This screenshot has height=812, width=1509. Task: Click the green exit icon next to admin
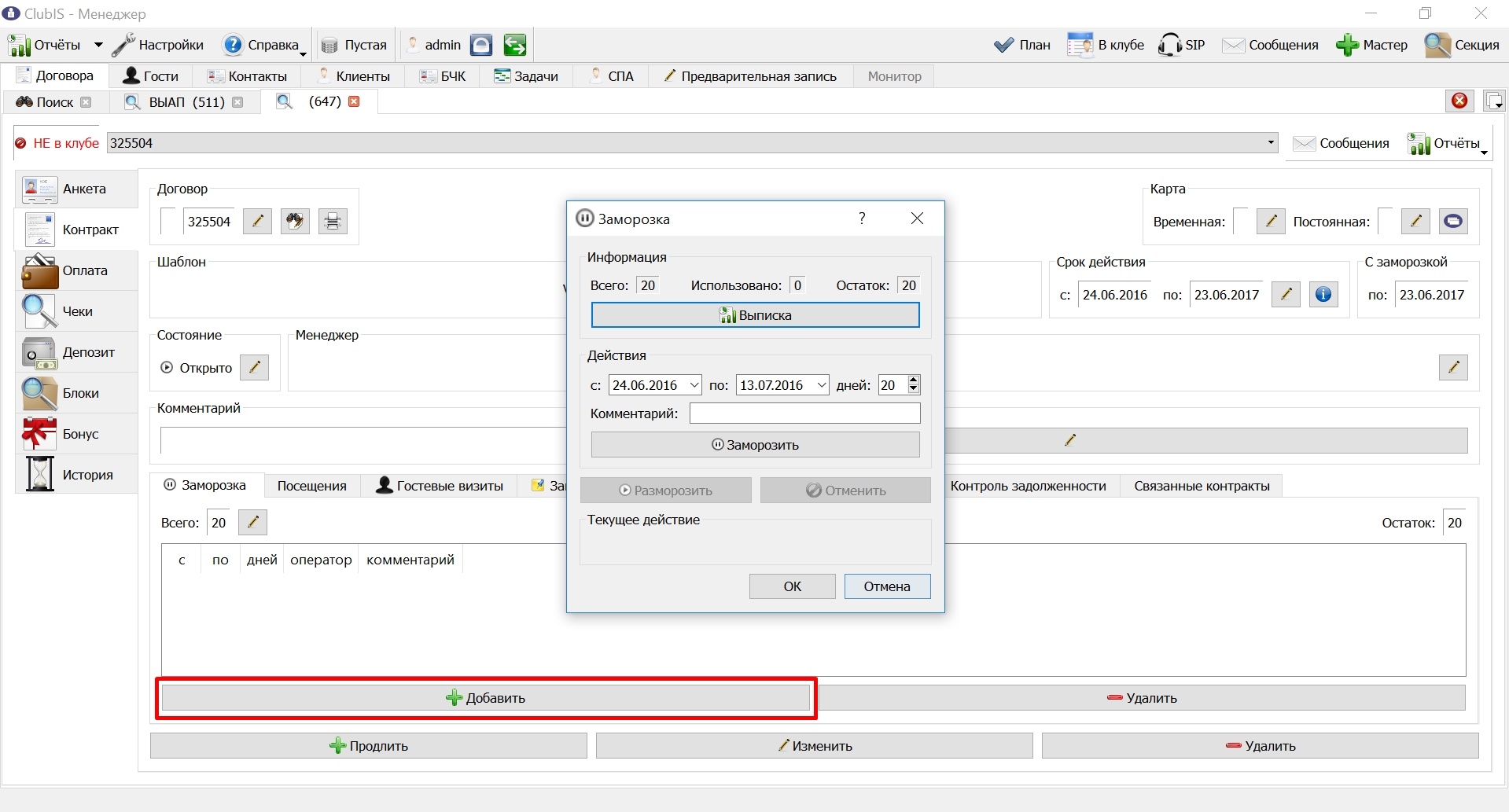click(515, 45)
